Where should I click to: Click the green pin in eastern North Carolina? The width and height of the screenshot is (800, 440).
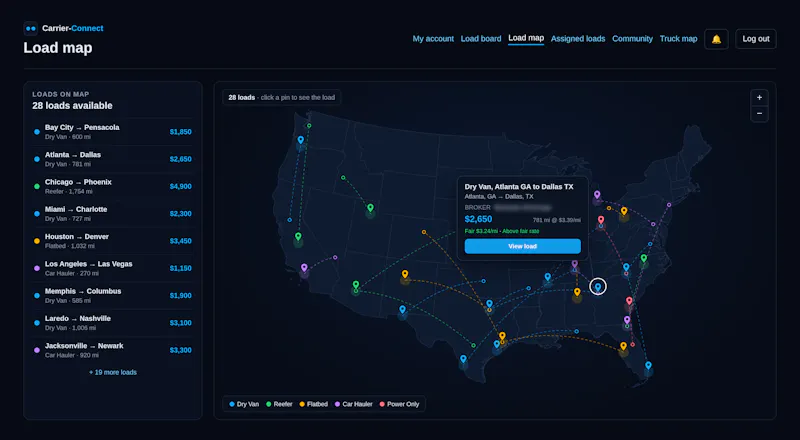[644, 259]
